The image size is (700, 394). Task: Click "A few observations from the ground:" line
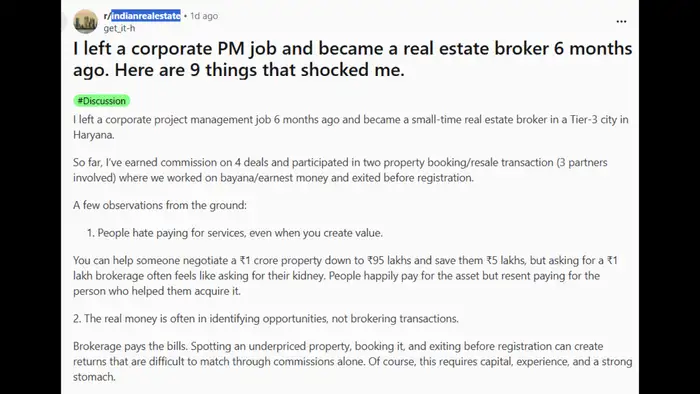pyautogui.click(x=160, y=205)
